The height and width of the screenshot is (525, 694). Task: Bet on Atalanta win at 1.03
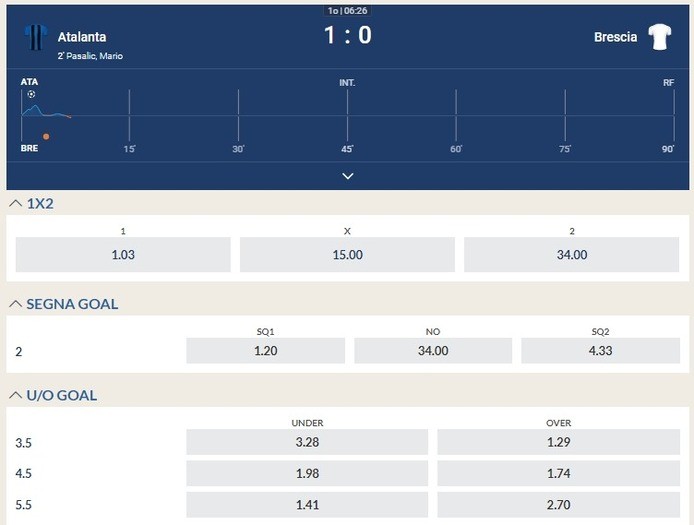(123, 255)
